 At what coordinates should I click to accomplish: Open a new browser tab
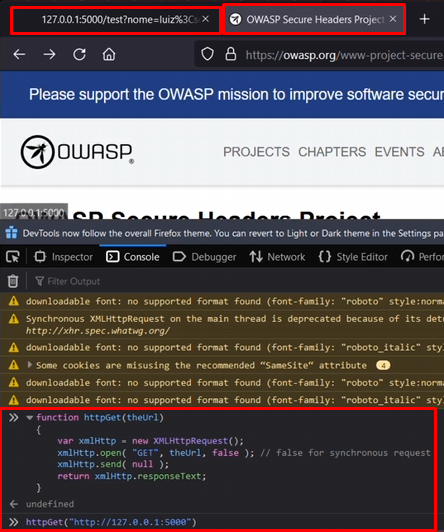[424, 19]
